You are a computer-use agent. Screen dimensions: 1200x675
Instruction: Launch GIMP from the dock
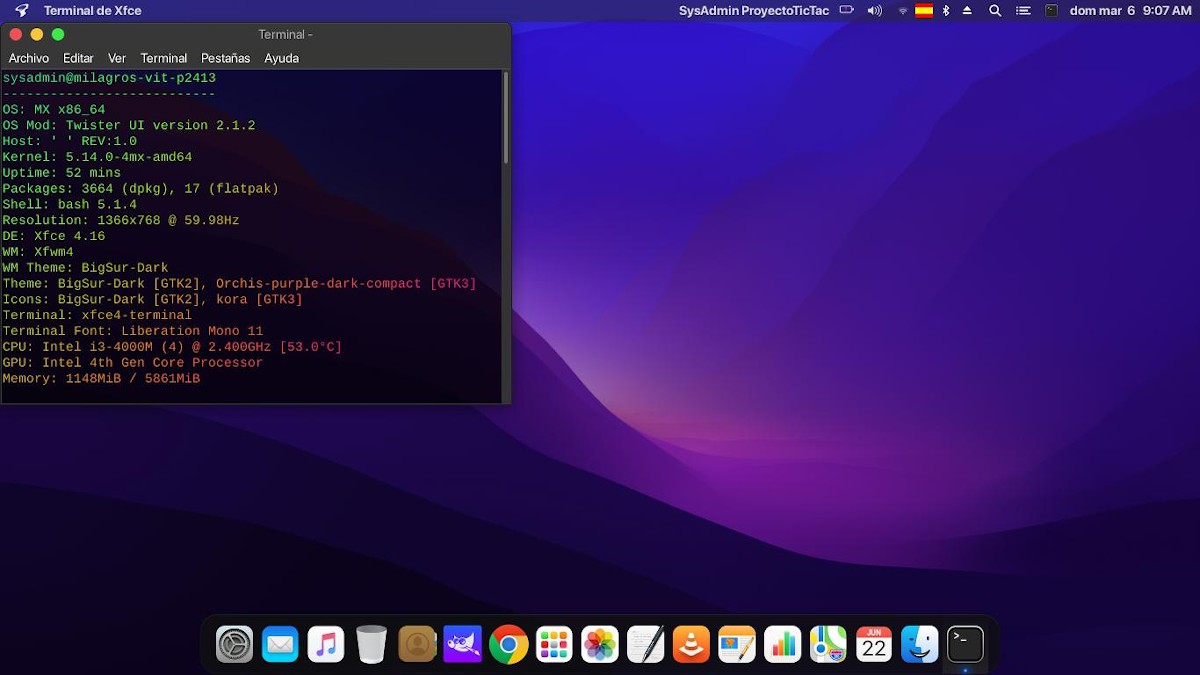point(463,644)
